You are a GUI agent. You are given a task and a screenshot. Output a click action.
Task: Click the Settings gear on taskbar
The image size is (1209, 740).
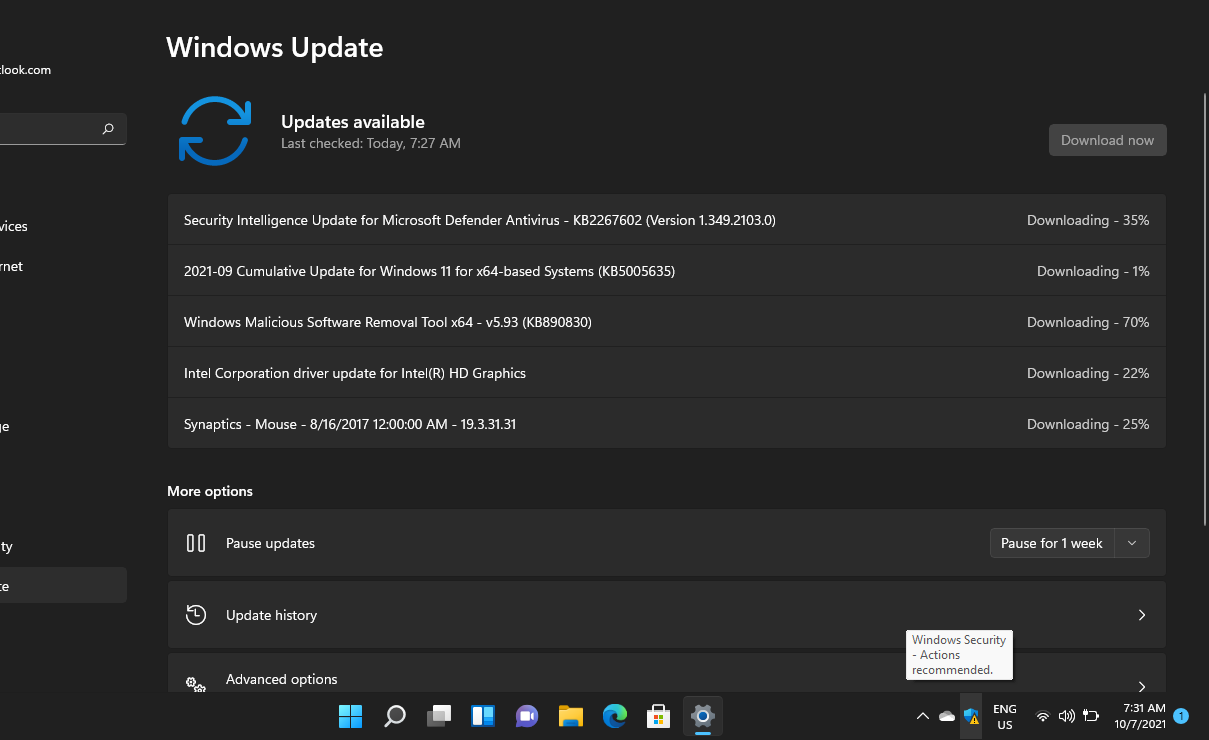[703, 716]
